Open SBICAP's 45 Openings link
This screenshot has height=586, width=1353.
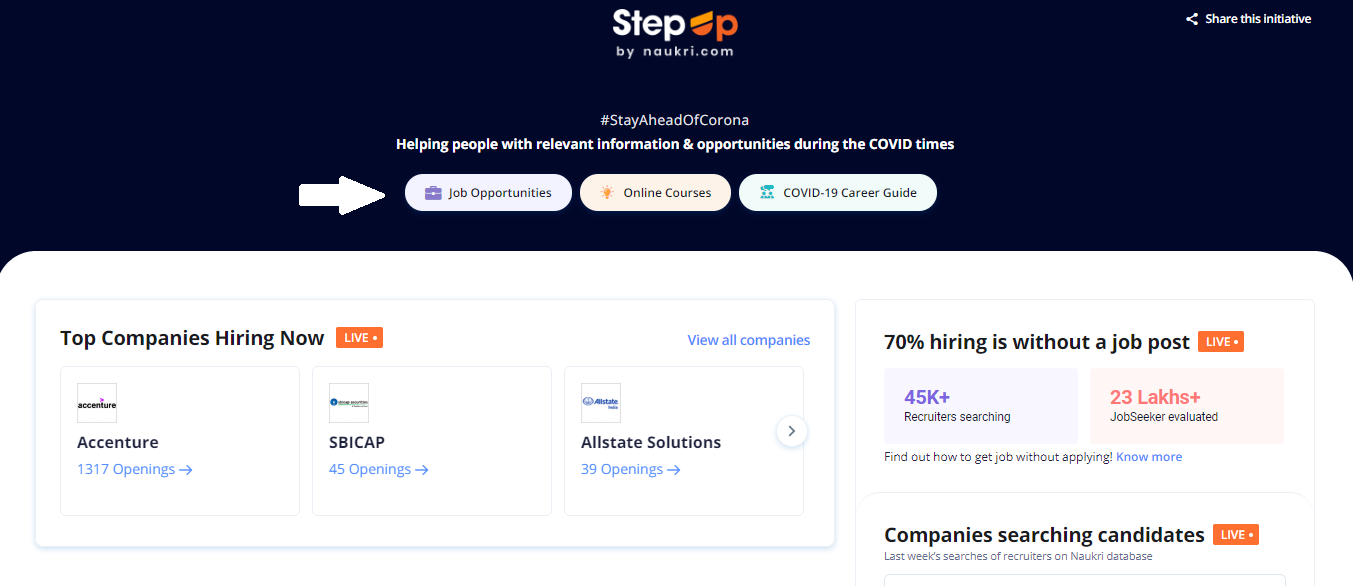point(379,469)
